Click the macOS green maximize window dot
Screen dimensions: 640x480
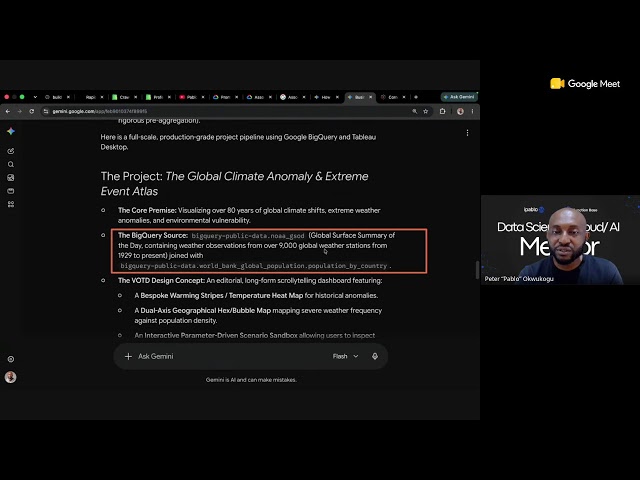tap(22, 97)
